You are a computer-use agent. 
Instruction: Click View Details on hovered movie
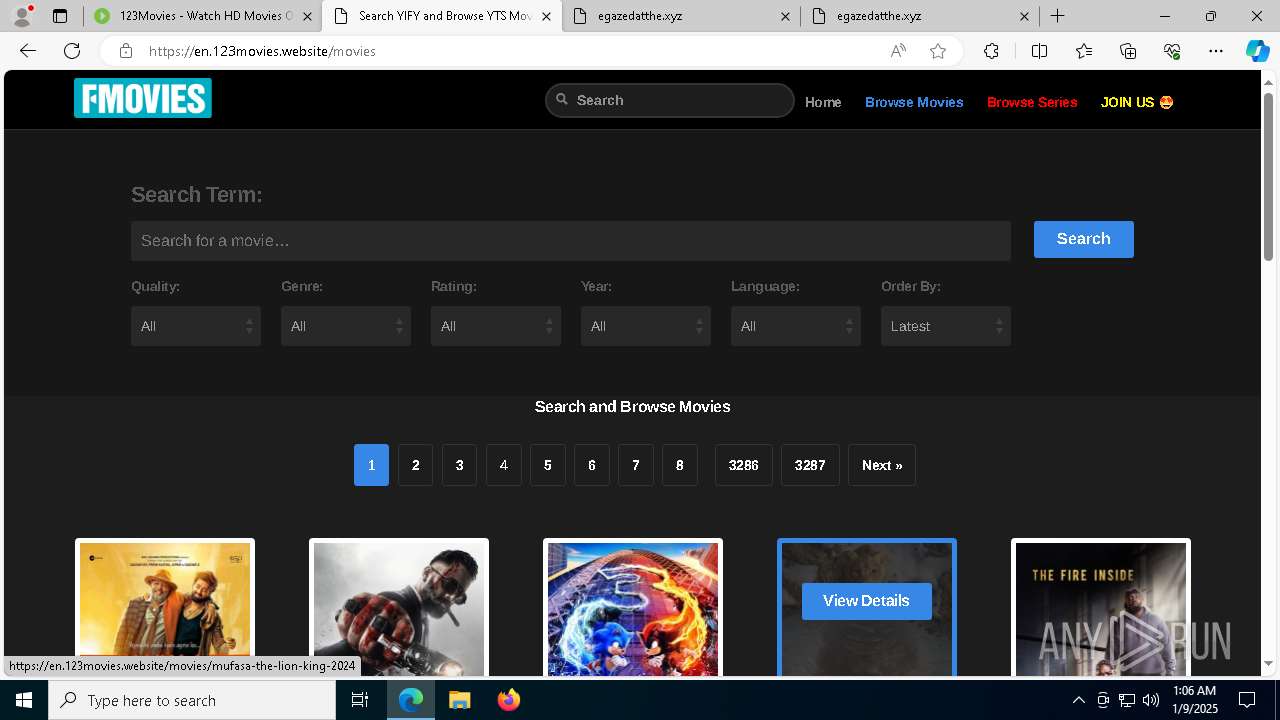click(x=867, y=601)
